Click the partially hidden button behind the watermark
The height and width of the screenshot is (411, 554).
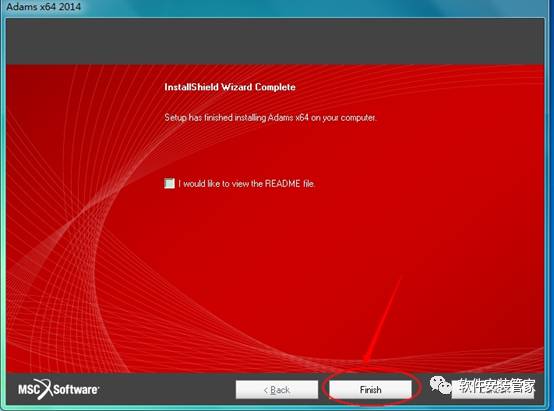[493, 389]
